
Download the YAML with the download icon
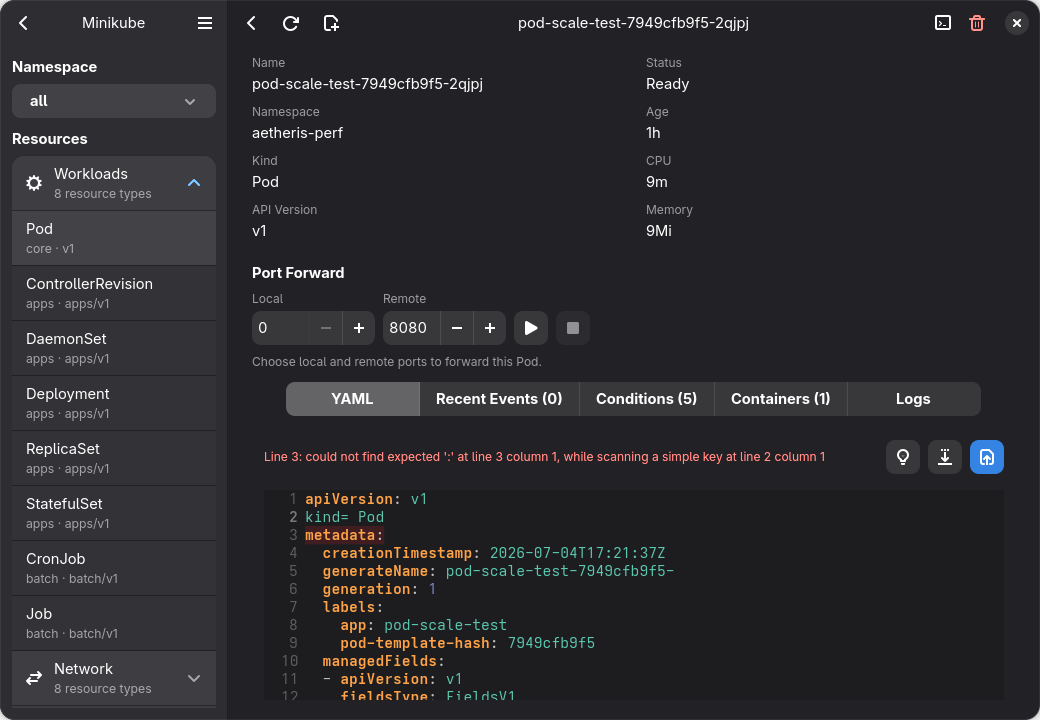tap(944, 457)
